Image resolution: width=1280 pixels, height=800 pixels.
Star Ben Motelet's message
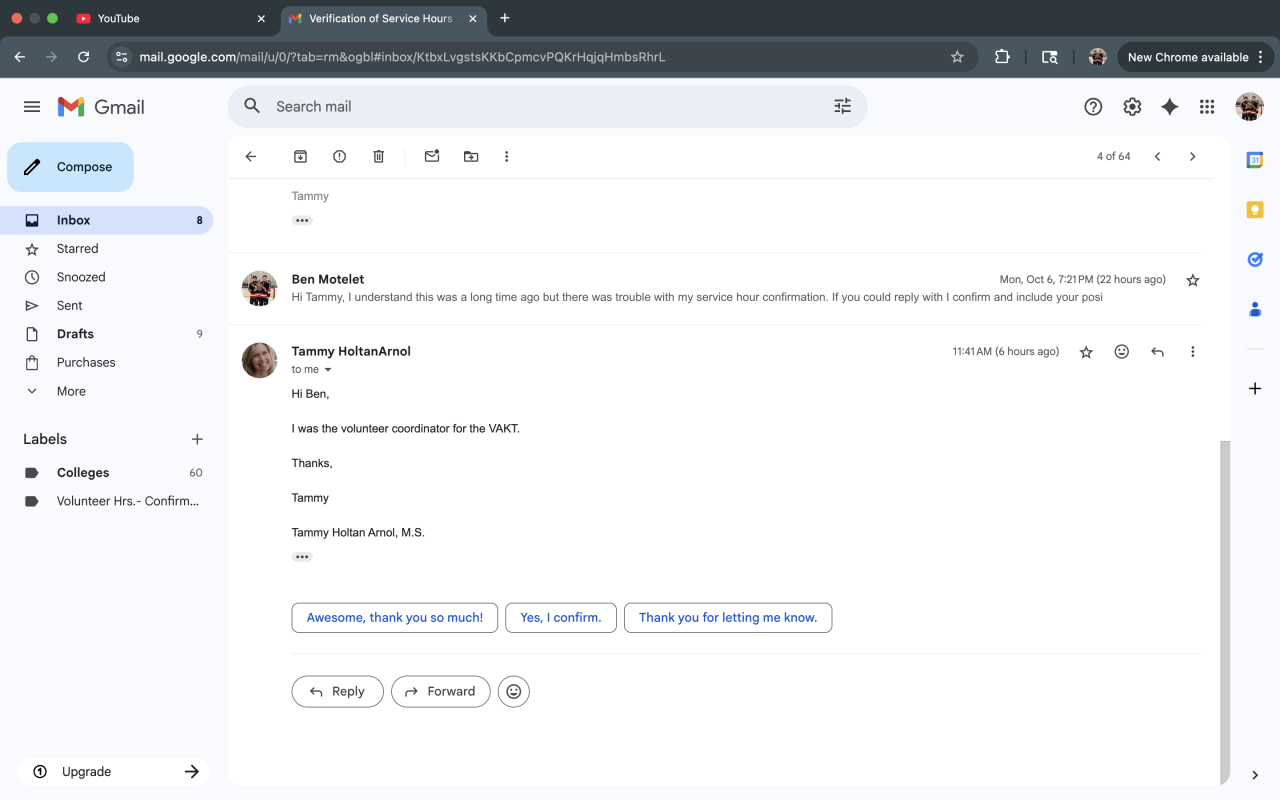(x=1192, y=281)
